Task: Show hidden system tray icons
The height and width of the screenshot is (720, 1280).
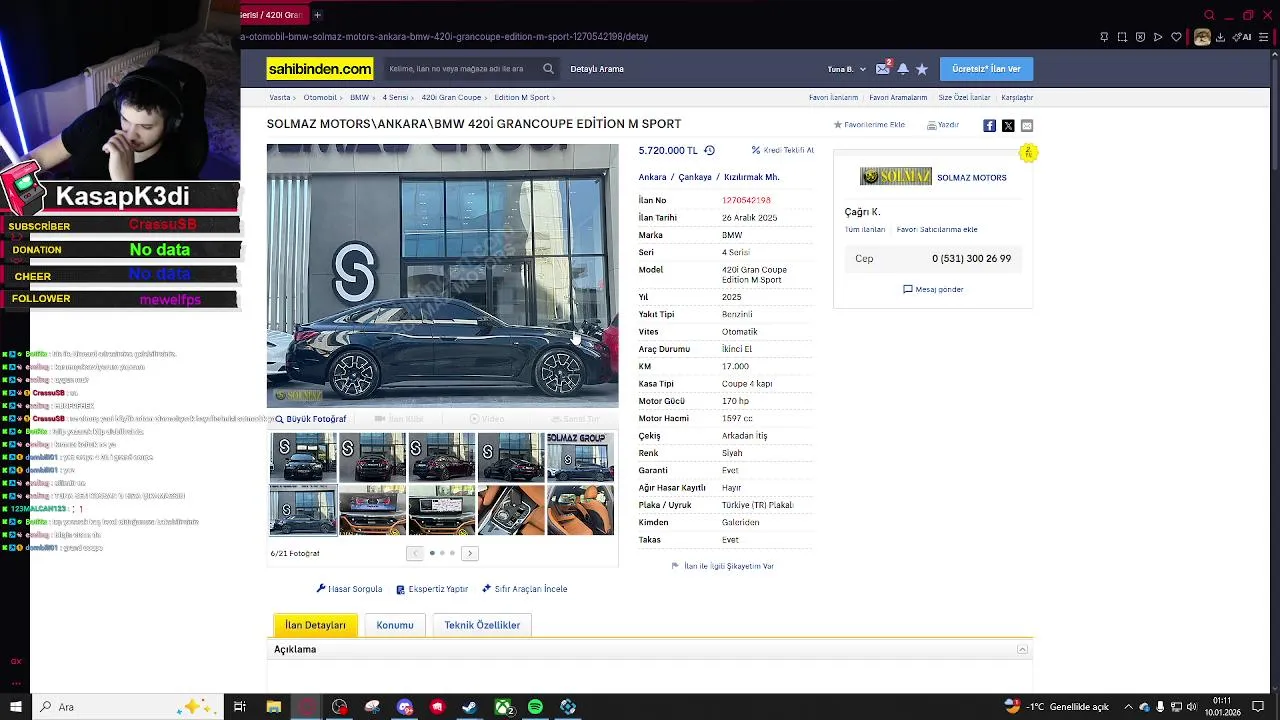Action: 1128,707
